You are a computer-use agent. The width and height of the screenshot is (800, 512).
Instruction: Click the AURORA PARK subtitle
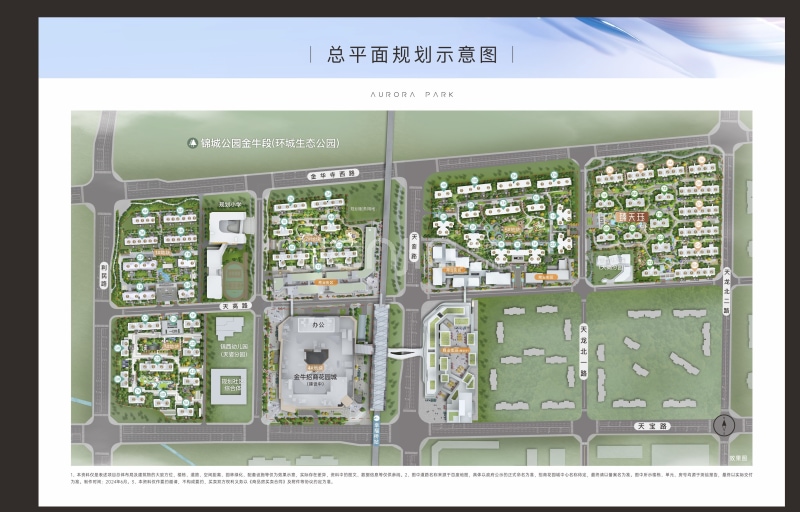[x=412, y=94]
